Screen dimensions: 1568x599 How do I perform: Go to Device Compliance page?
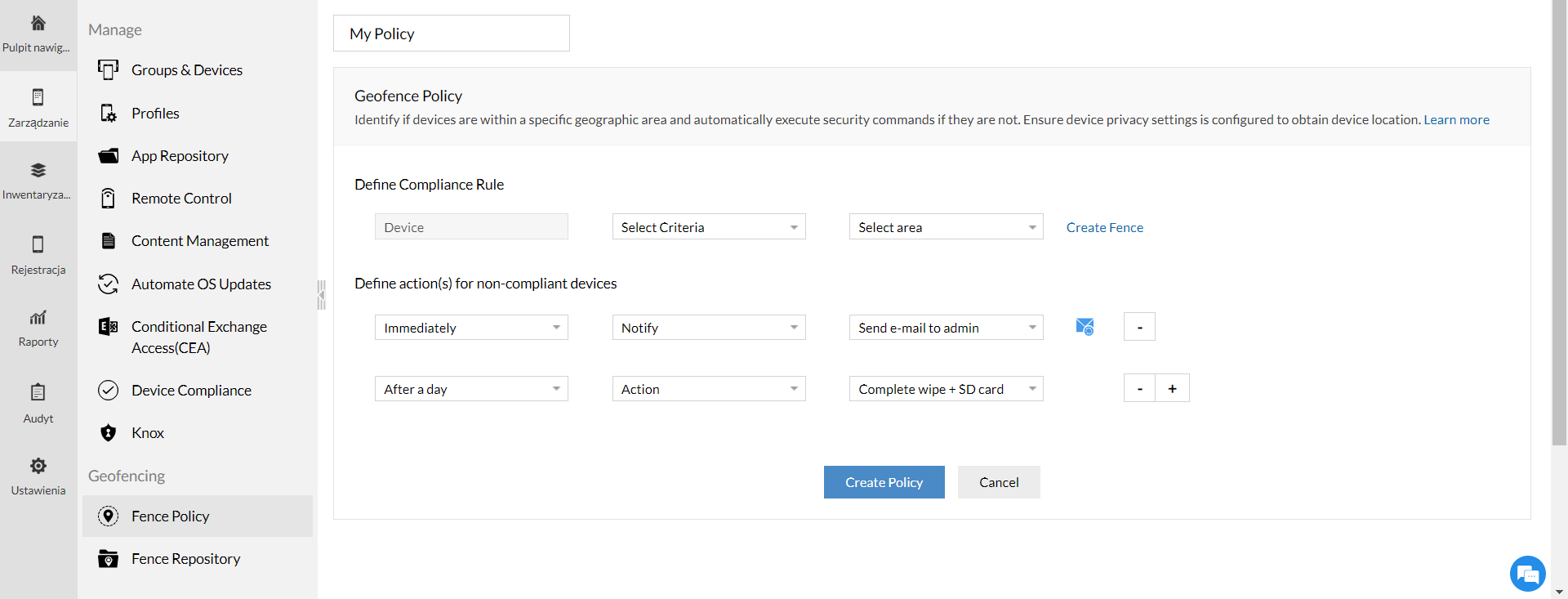point(190,391)
